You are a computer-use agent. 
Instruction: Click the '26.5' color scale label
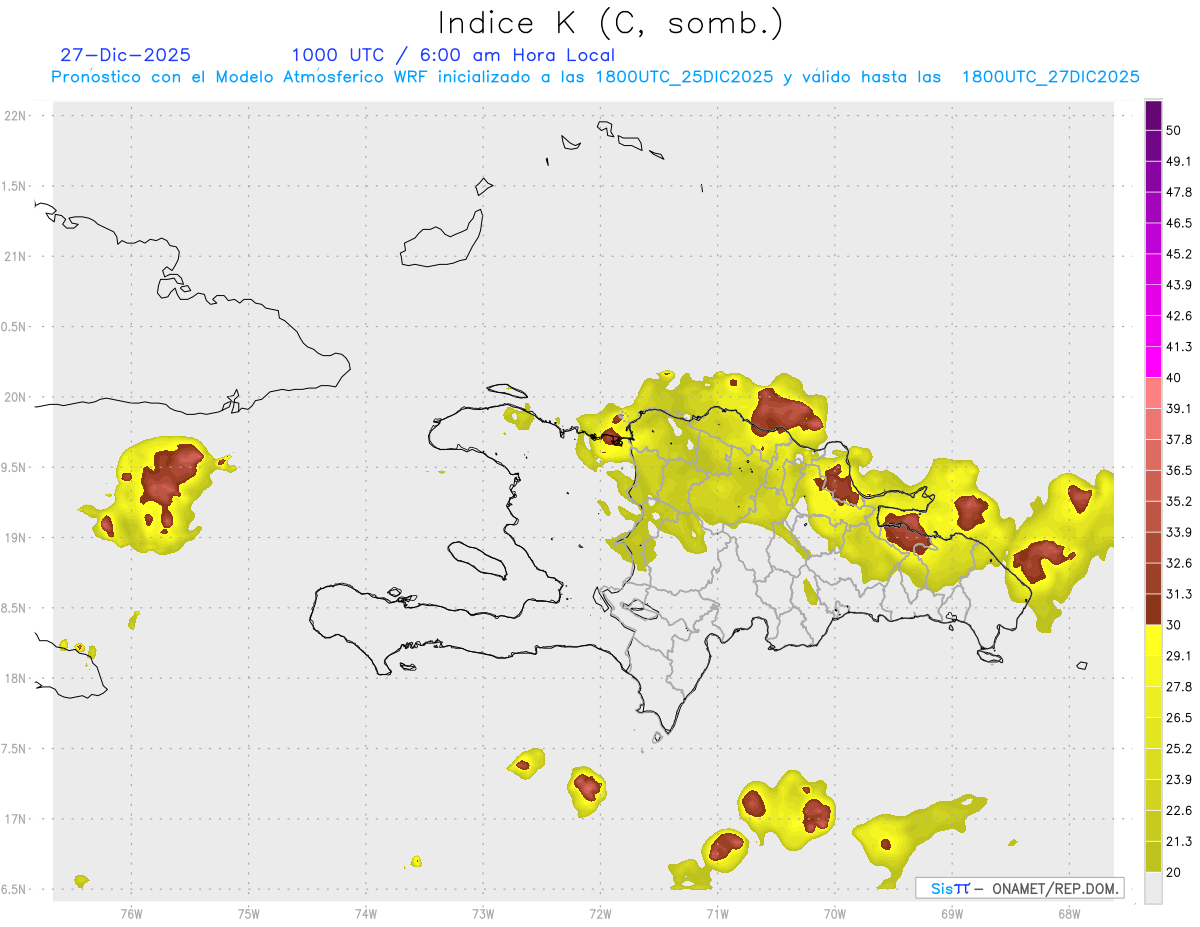(x=1179, y=717)
